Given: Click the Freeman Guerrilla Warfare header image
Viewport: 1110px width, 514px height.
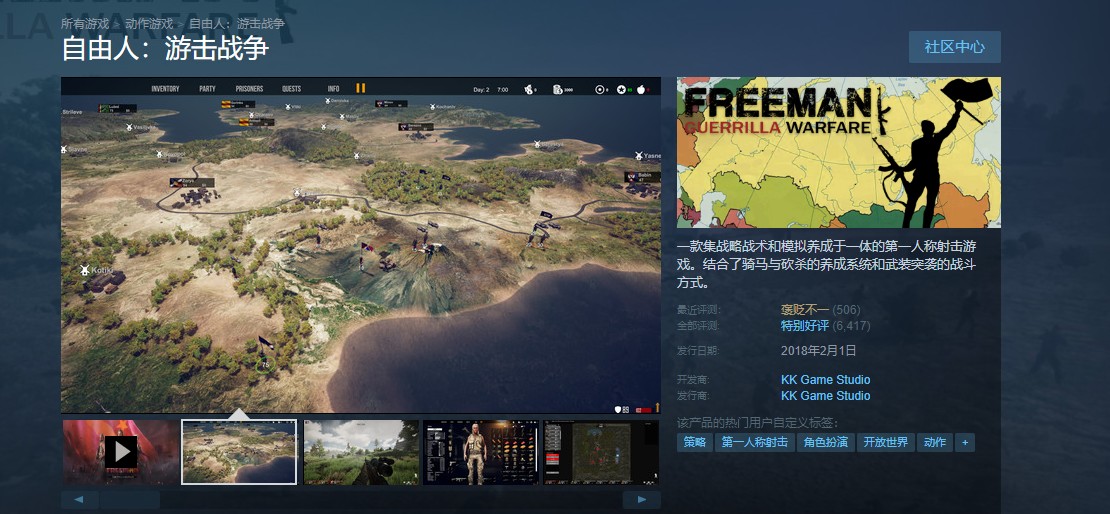Looking at the screenshot, I should (839, 152).
